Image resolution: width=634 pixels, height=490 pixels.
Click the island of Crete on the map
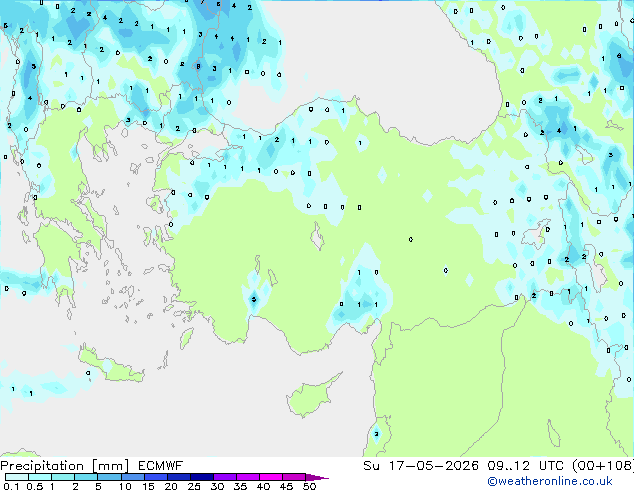(111, 365)
